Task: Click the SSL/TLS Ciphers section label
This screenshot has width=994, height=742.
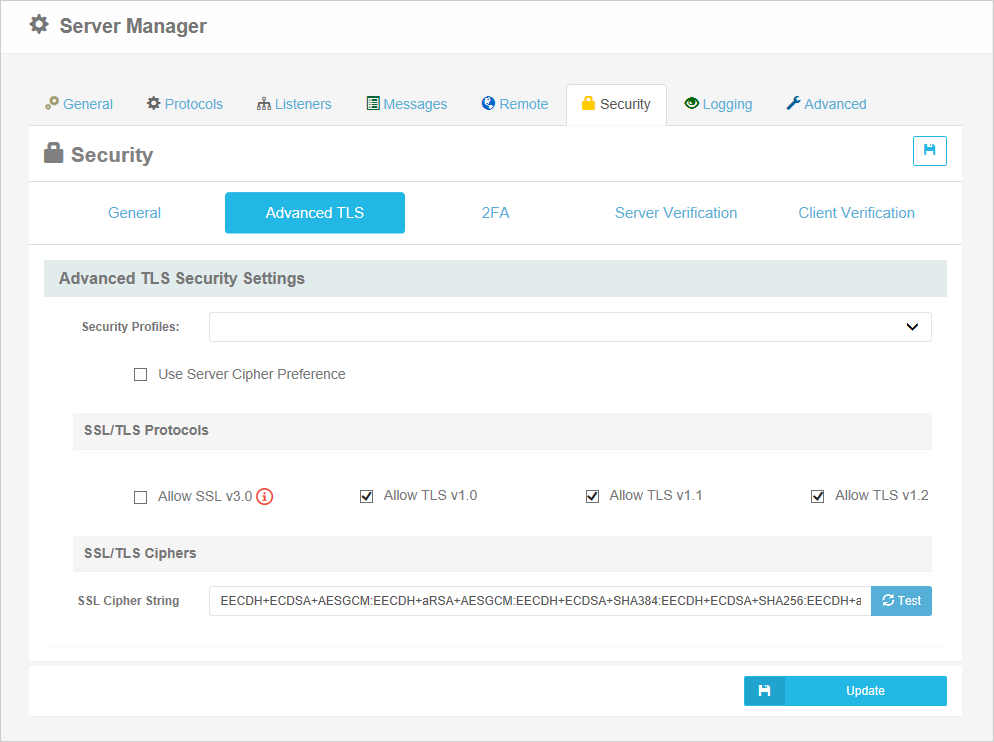Action: [140, 553]
